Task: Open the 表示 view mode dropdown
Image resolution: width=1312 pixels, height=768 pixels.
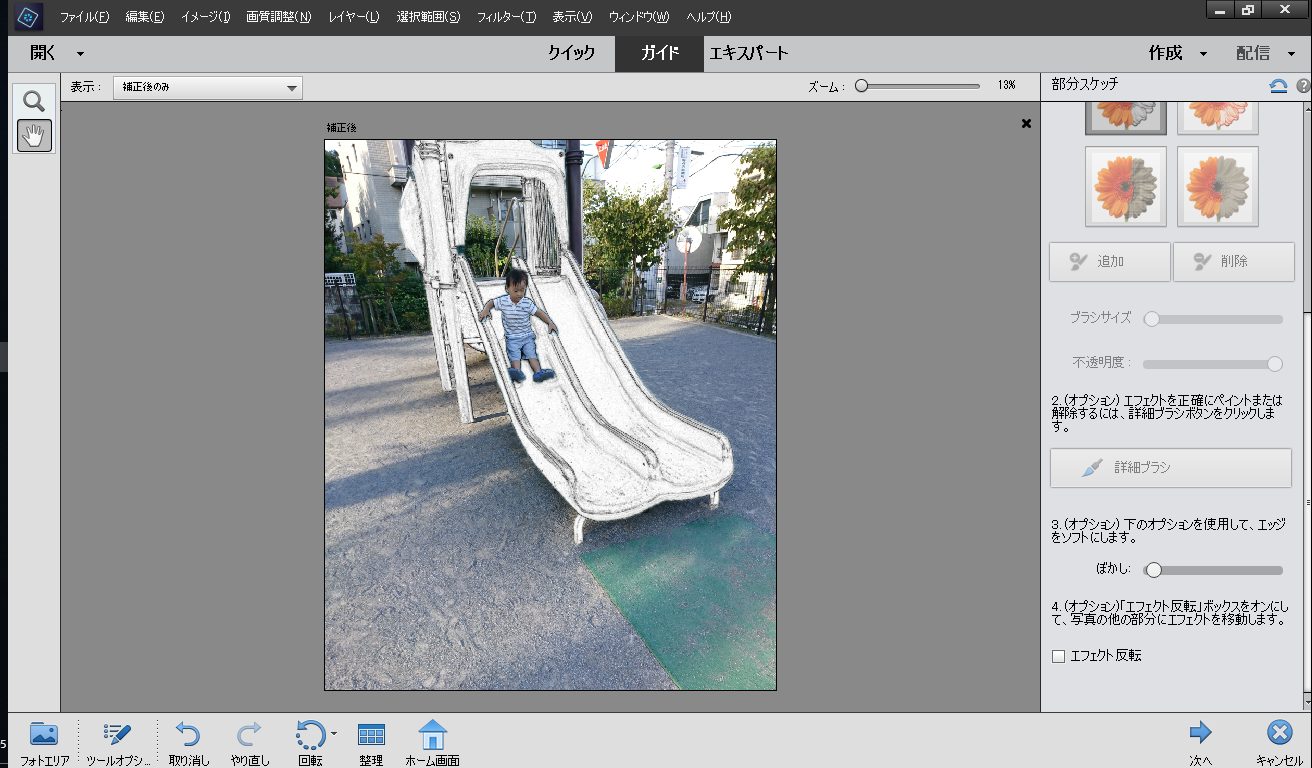Action: click(x=207, y=87)
